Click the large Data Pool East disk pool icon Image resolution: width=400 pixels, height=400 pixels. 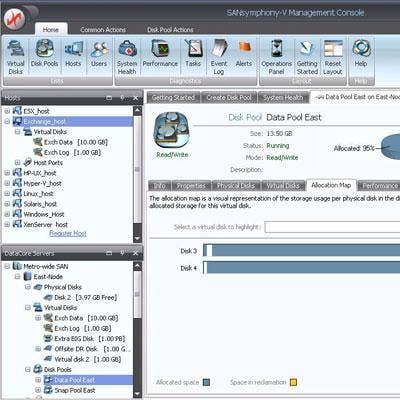[x=172, y=130]
